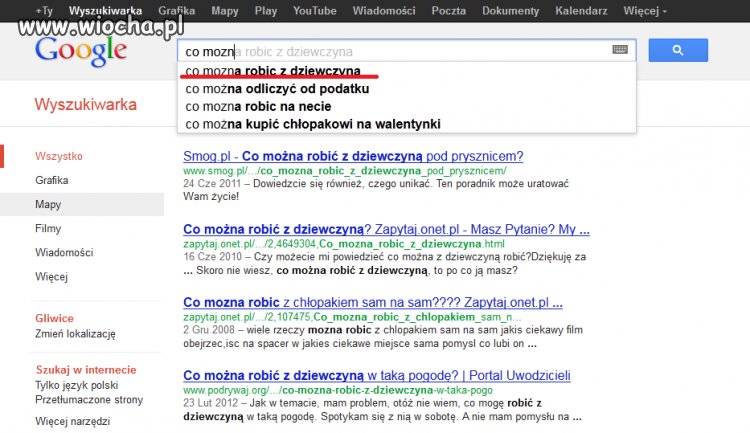Choose suggestion 'co mozna robic z dziewczyna'

407,71
